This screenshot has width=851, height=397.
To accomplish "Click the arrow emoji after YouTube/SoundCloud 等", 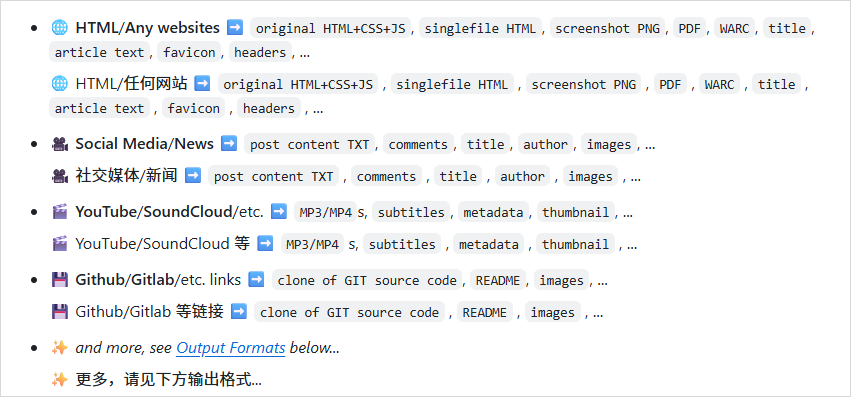I will click(x=265, y=244).
